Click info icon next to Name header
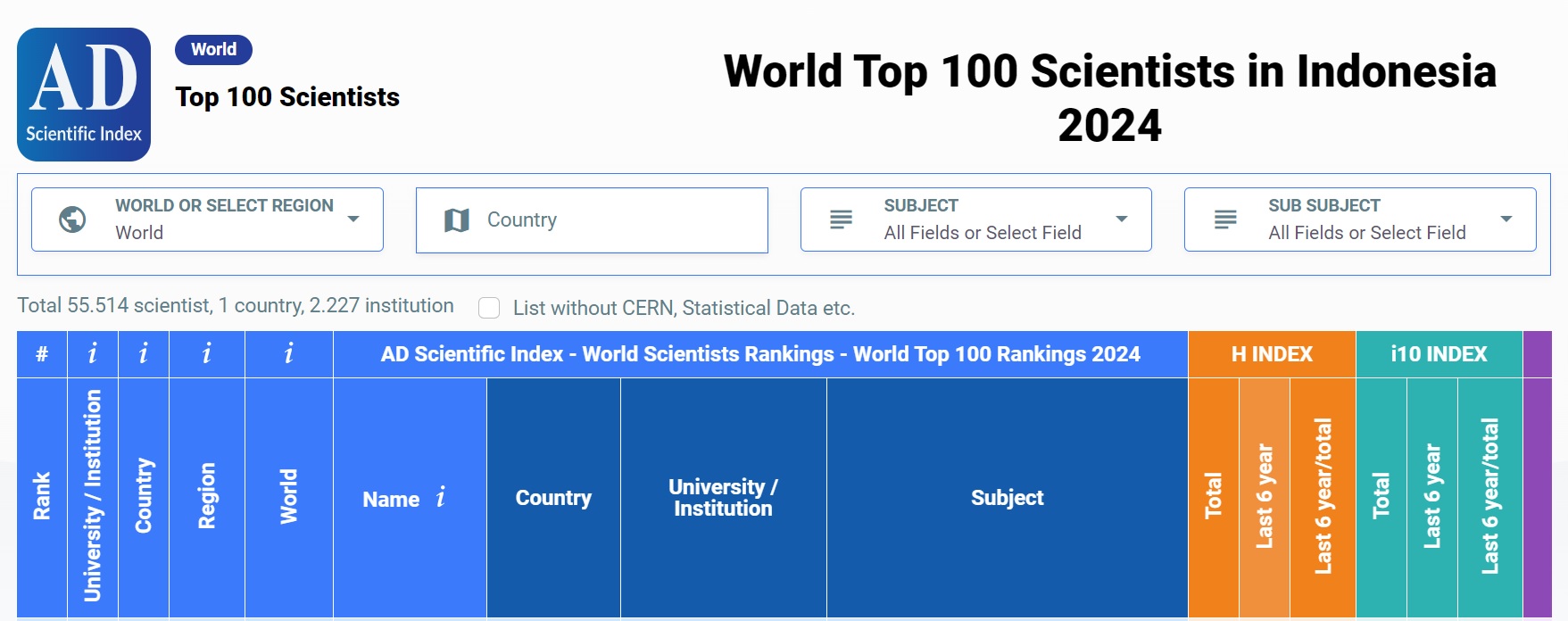This screenshot has height=621, width=1568. (441, 498)
